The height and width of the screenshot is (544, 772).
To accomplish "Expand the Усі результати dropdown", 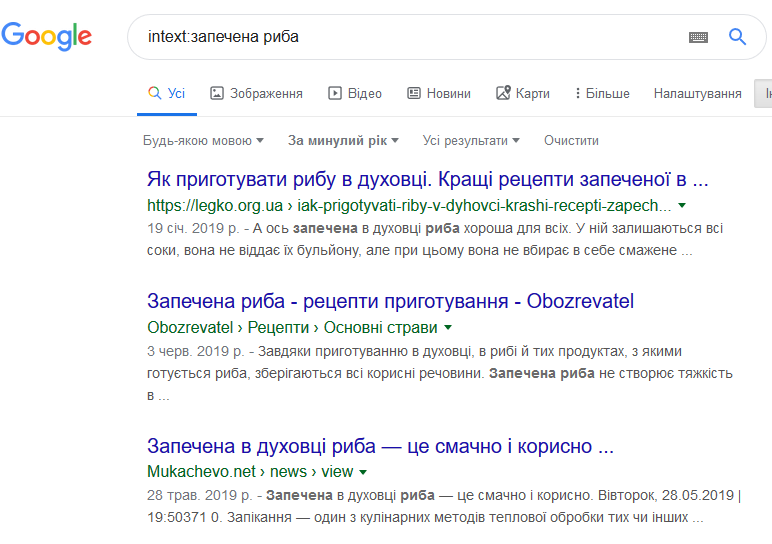I will (471, 141).
